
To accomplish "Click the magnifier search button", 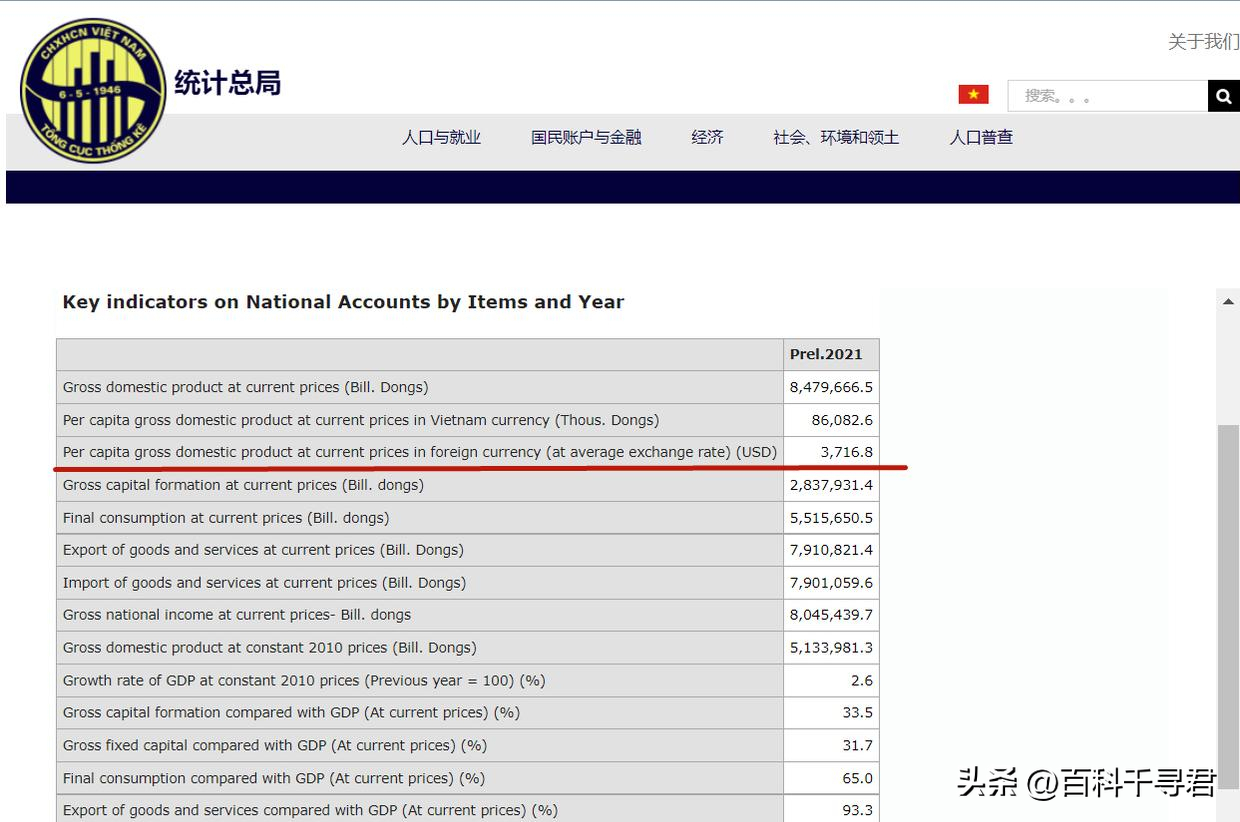I will [x=1223, y=96].
